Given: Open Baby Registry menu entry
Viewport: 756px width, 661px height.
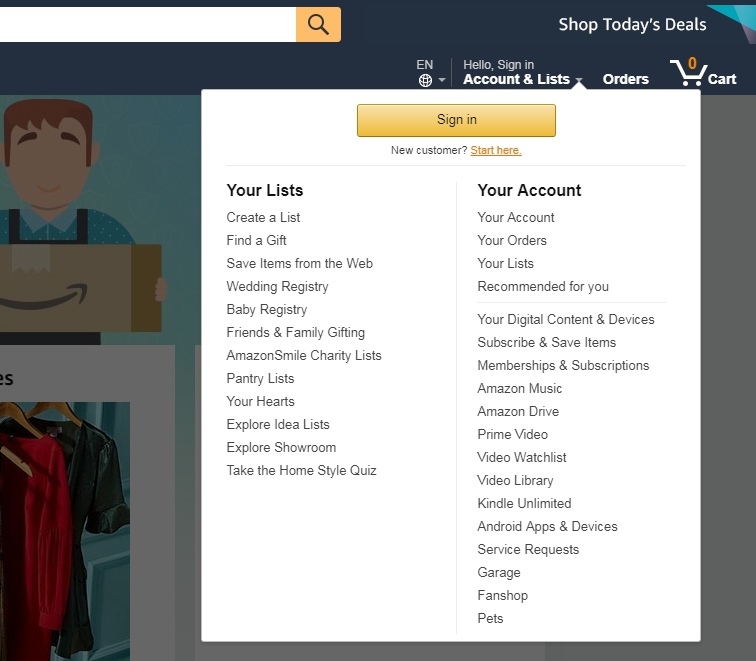Looking at the screenshot, I should 266,309.
